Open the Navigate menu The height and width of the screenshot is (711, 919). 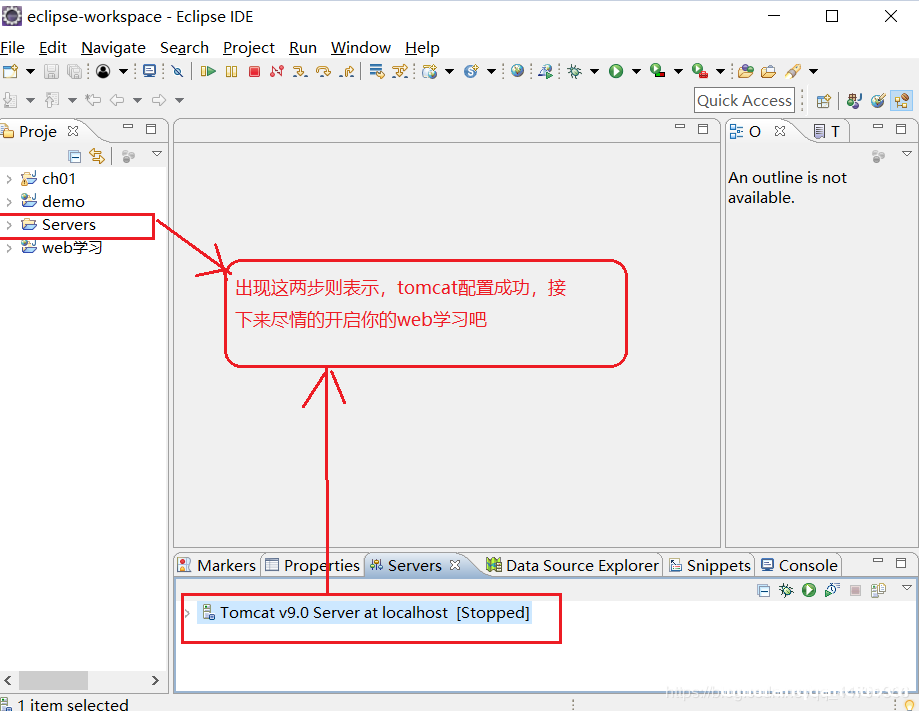coord(113,48)
